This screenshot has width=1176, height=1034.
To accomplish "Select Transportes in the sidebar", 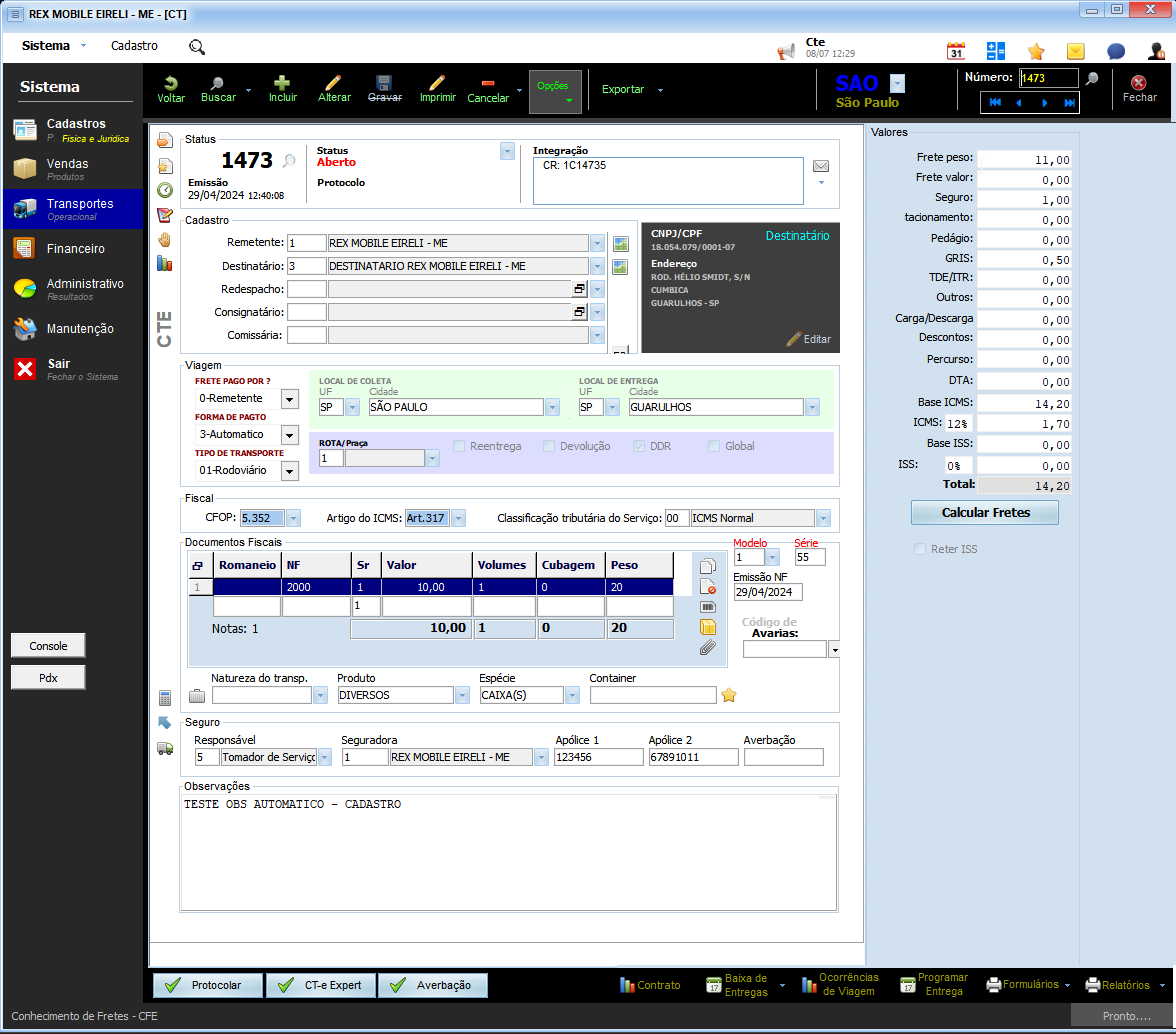I will pos(73,209).
